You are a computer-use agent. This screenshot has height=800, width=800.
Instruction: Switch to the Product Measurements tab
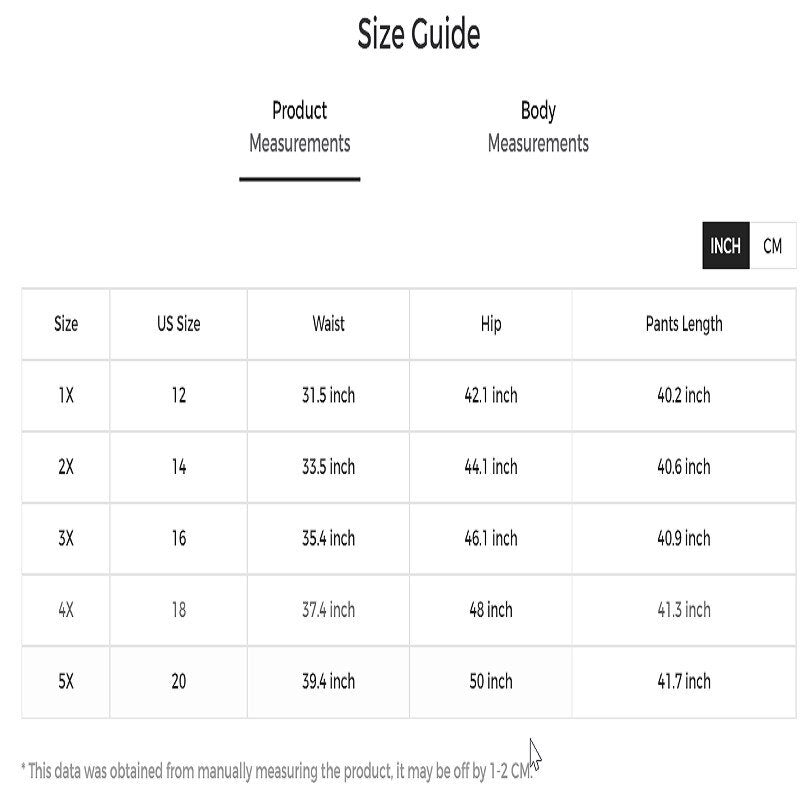pos(299,127)
